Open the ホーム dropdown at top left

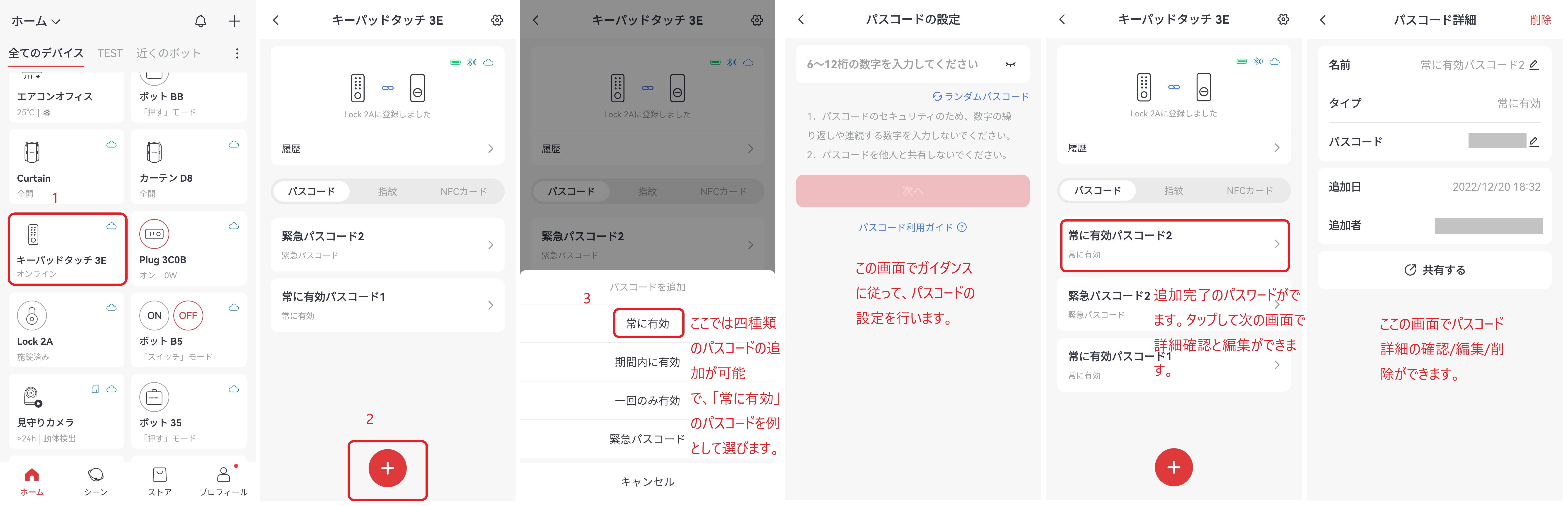(35, 21)
